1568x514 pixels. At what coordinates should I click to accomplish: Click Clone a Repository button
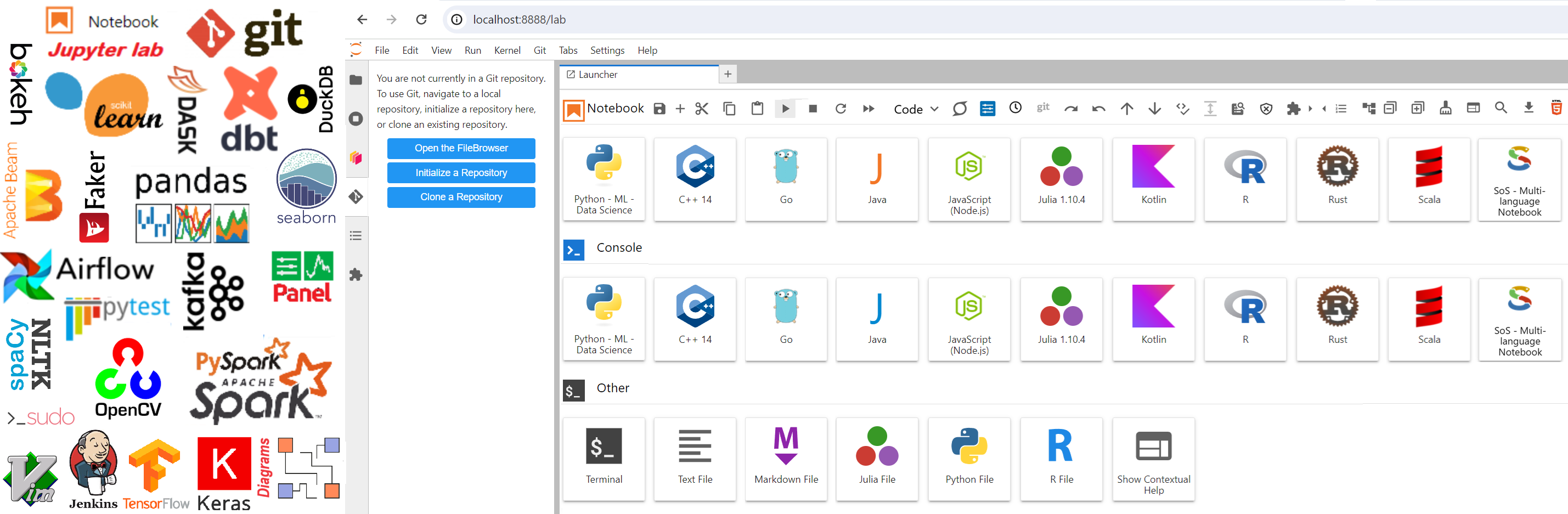pos(461,197)
